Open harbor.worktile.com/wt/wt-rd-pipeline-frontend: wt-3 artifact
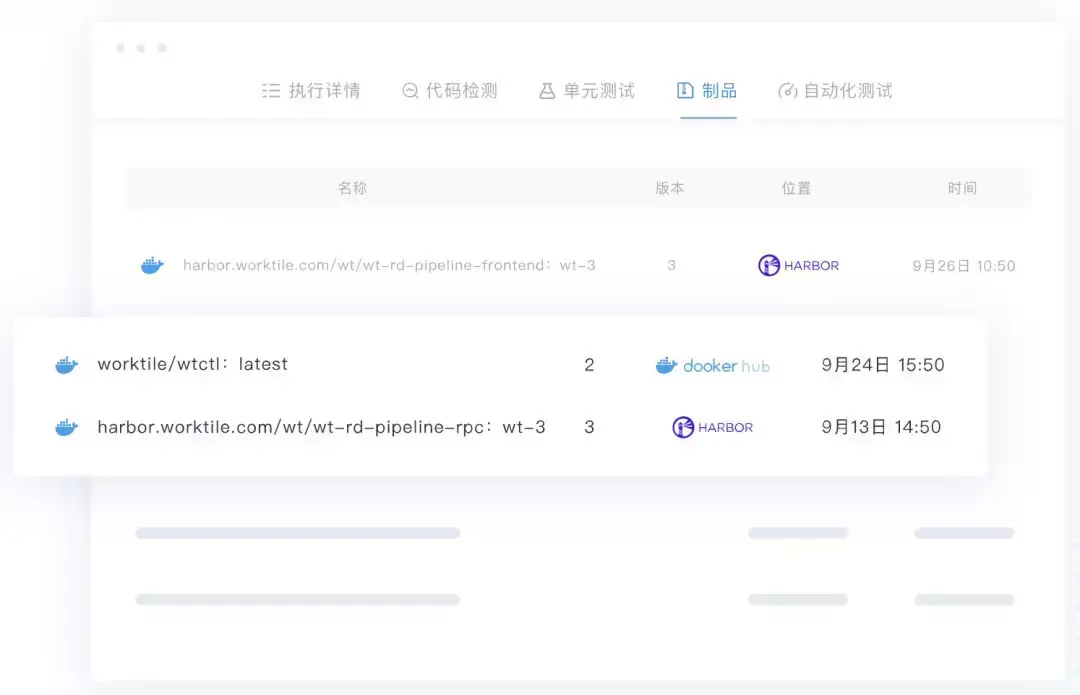The width and height of the screenshot is (1080, 695). [389, 265]
